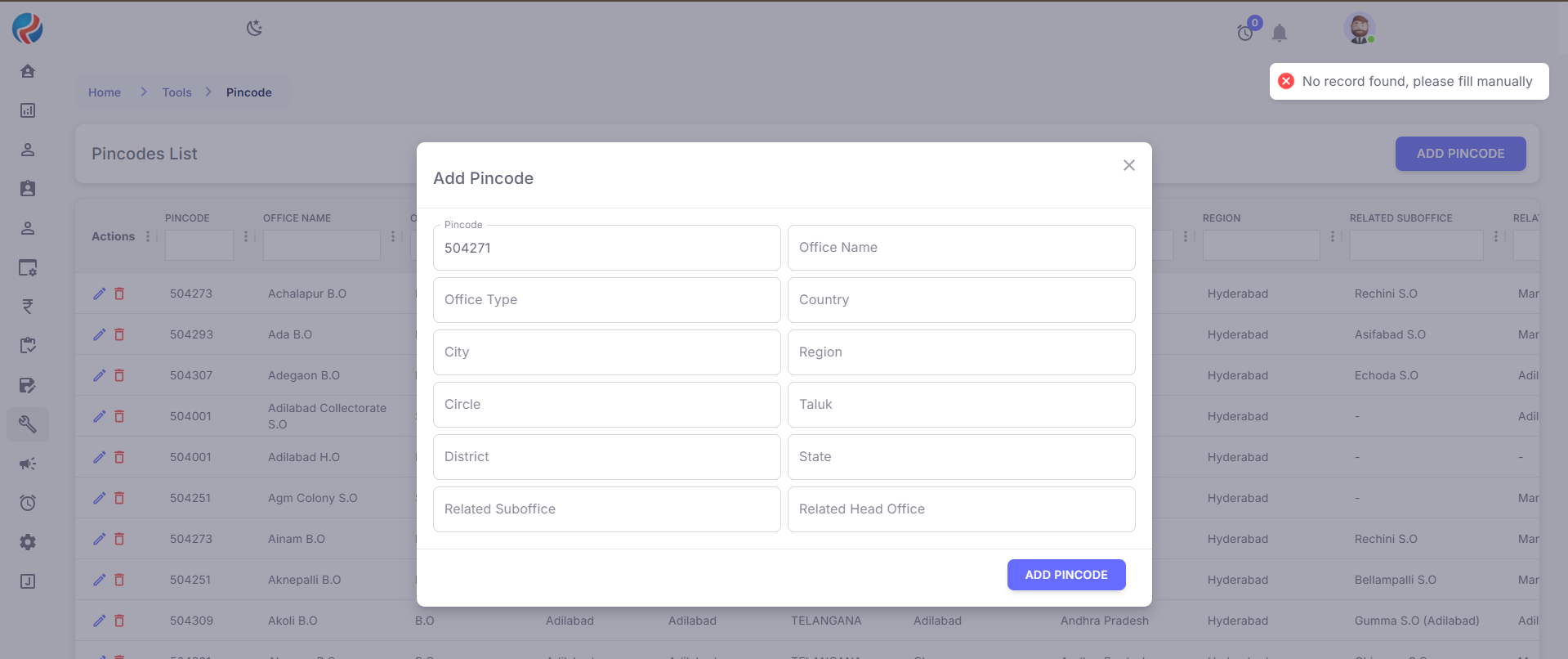Open the user avatar profile menu
This screenshot has height=659, width=1568.
tap(1359, 29)
